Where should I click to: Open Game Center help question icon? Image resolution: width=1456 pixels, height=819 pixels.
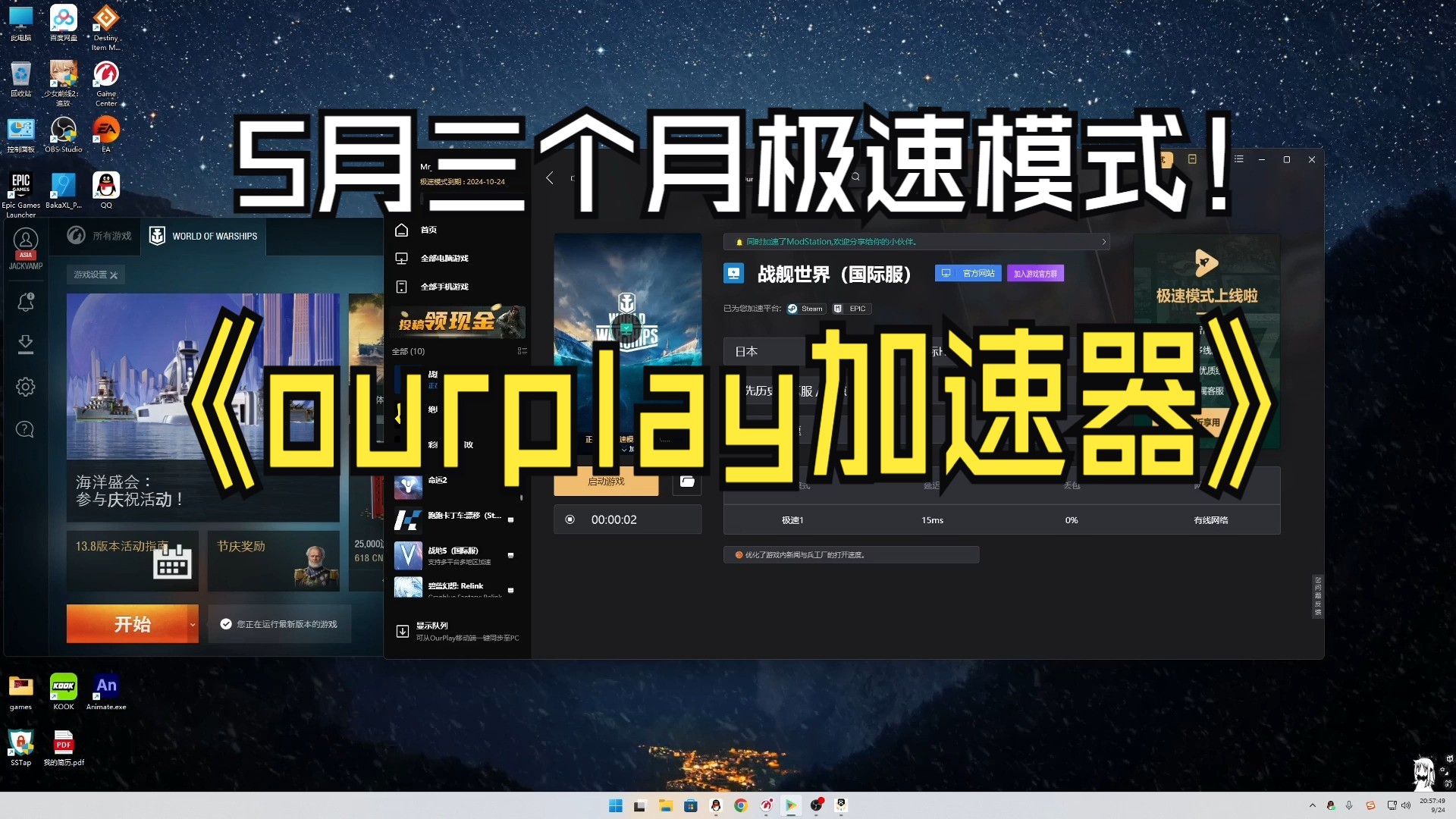pyautogui.click(x=25, y=429)
